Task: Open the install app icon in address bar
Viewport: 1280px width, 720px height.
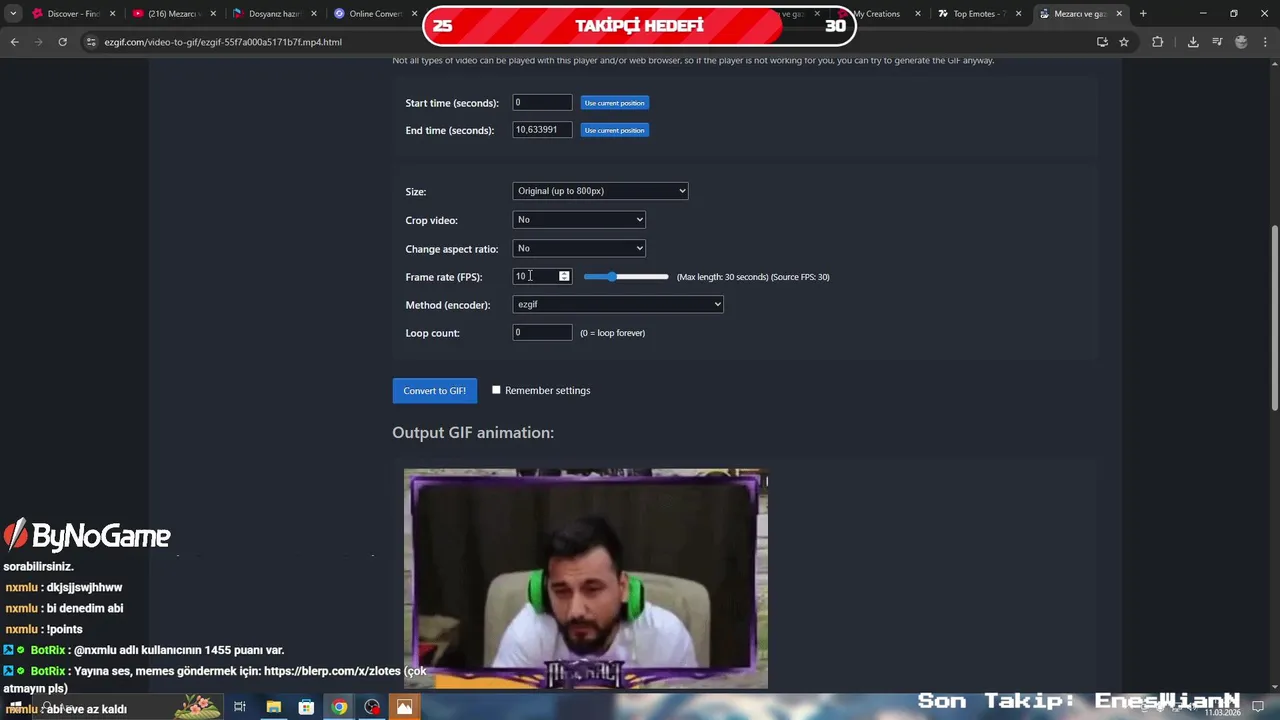Action: (x=1102, y=42)
